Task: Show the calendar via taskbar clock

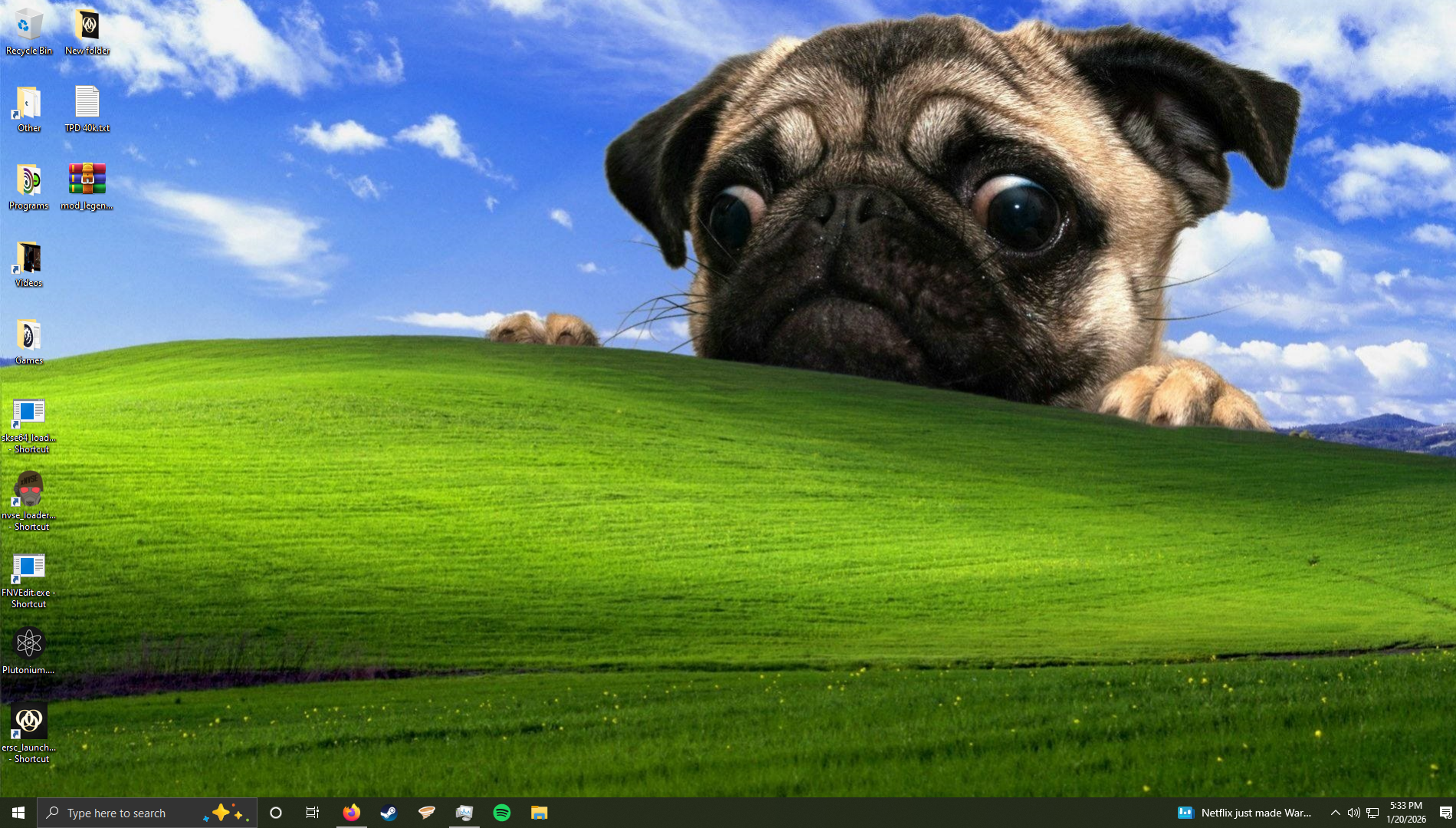Action: 1405,813
